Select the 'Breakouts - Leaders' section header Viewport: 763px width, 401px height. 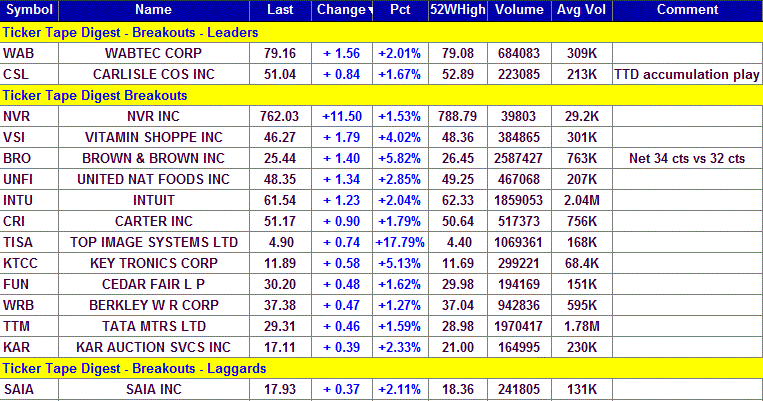tap(382, 33)
